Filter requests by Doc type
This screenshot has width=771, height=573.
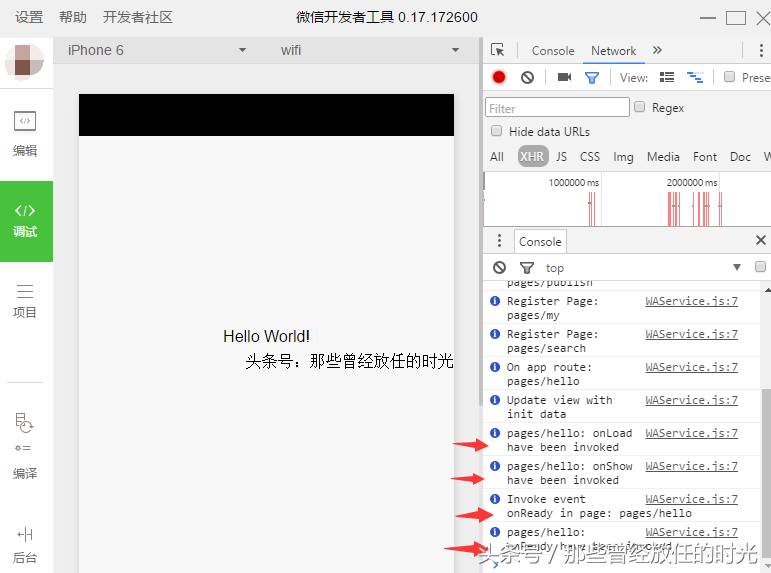pyautogui.click(x=740, y=157)
